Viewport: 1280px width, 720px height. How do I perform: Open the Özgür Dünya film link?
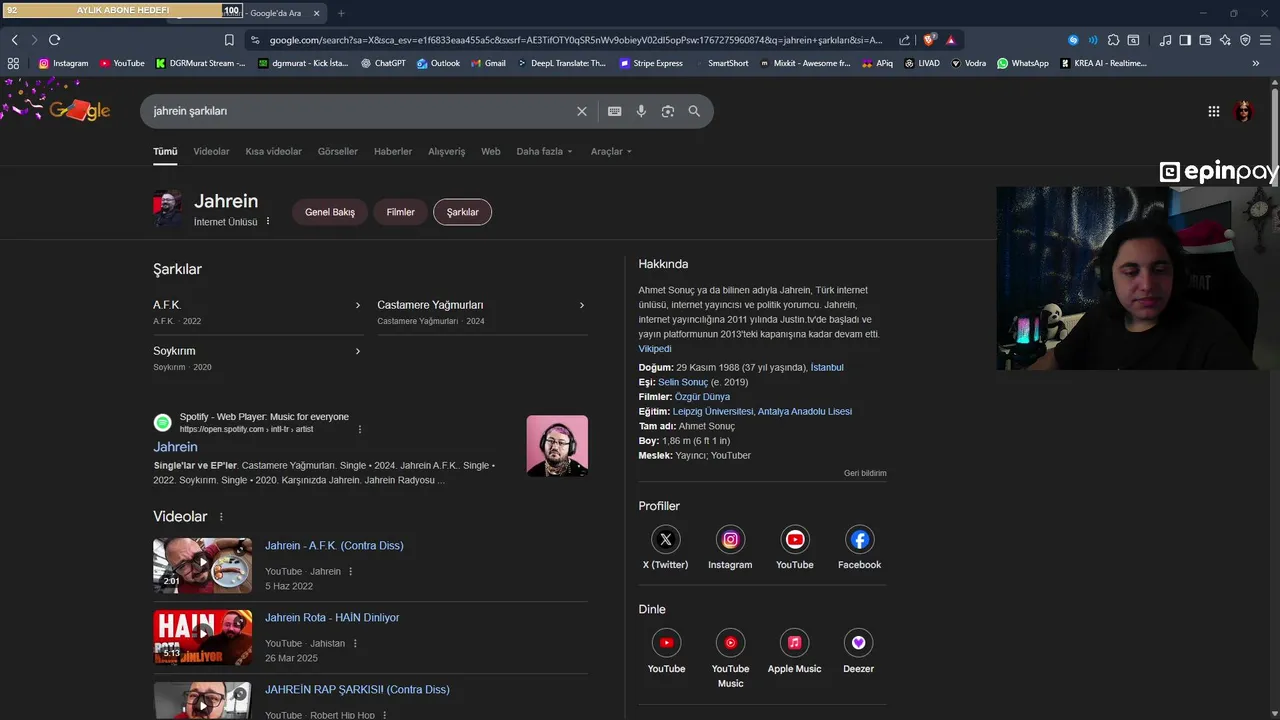tap(702, 397)
